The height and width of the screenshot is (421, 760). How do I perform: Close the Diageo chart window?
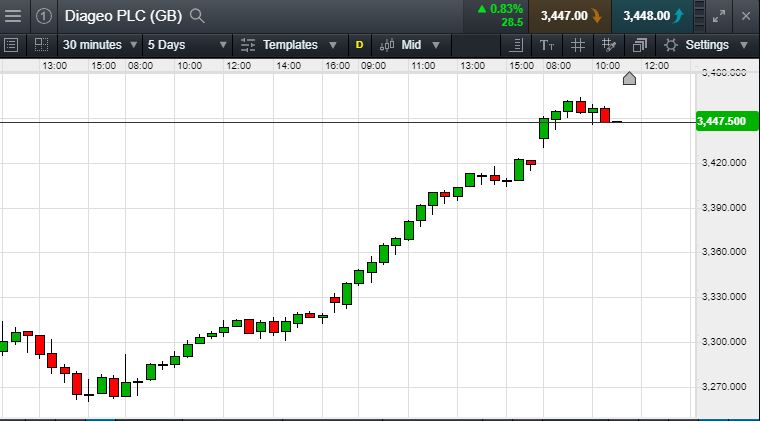(x=746, y=16)
